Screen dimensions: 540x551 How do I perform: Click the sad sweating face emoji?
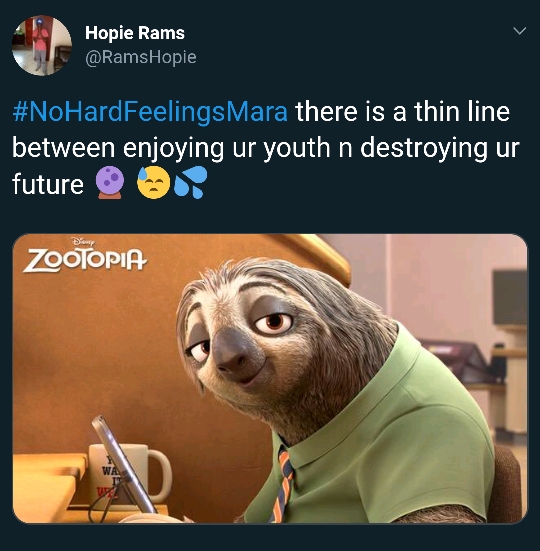154,183
